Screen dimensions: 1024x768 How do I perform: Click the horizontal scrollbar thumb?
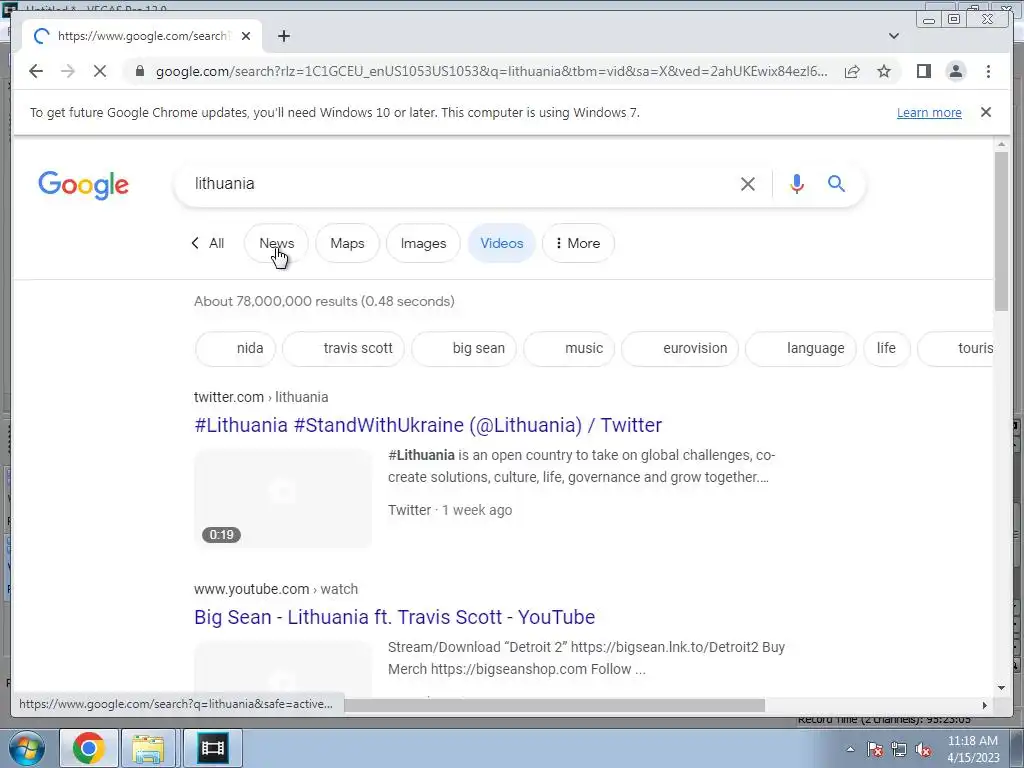point(554,705)
